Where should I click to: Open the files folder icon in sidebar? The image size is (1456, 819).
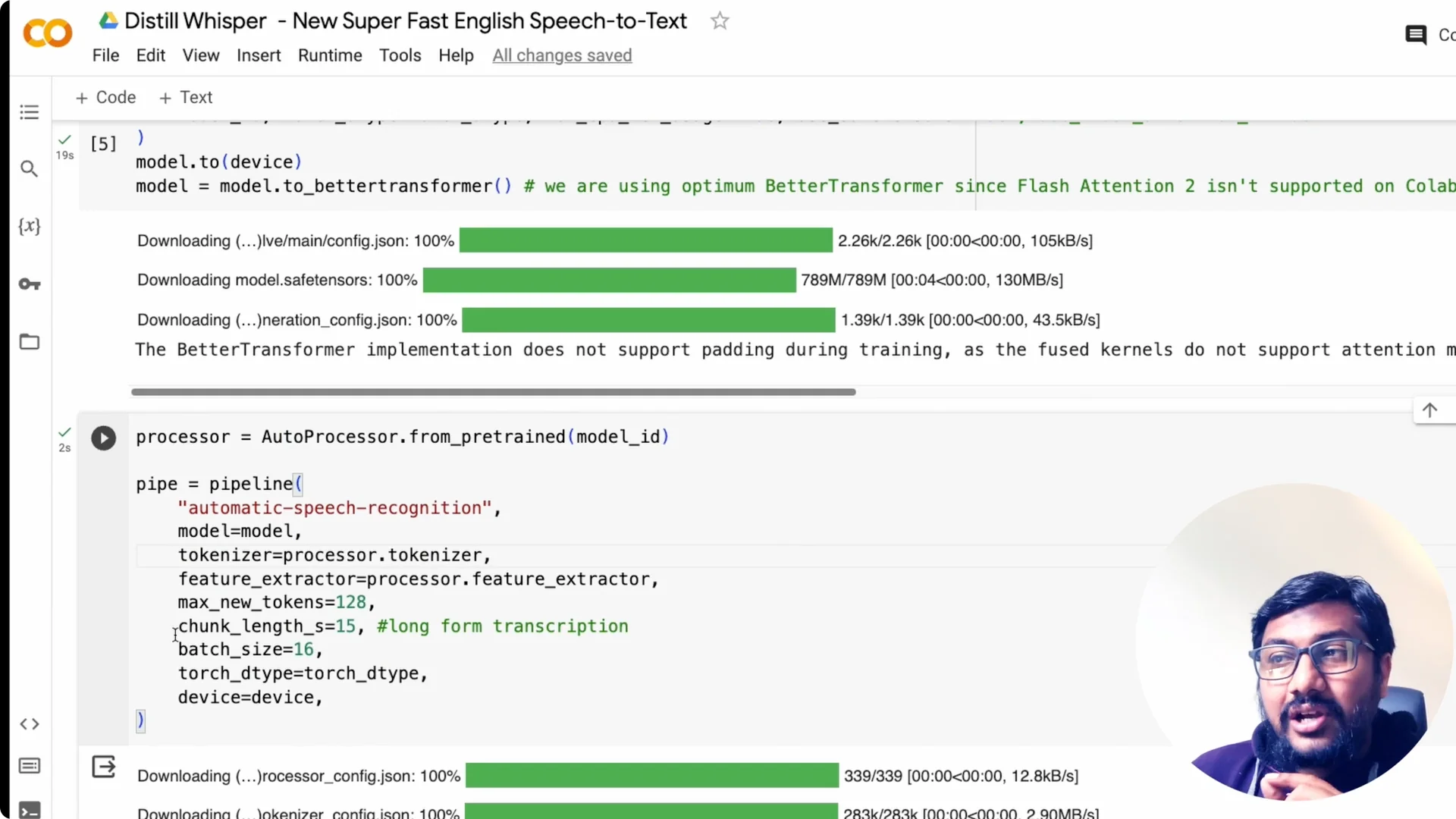coord(29,341)
